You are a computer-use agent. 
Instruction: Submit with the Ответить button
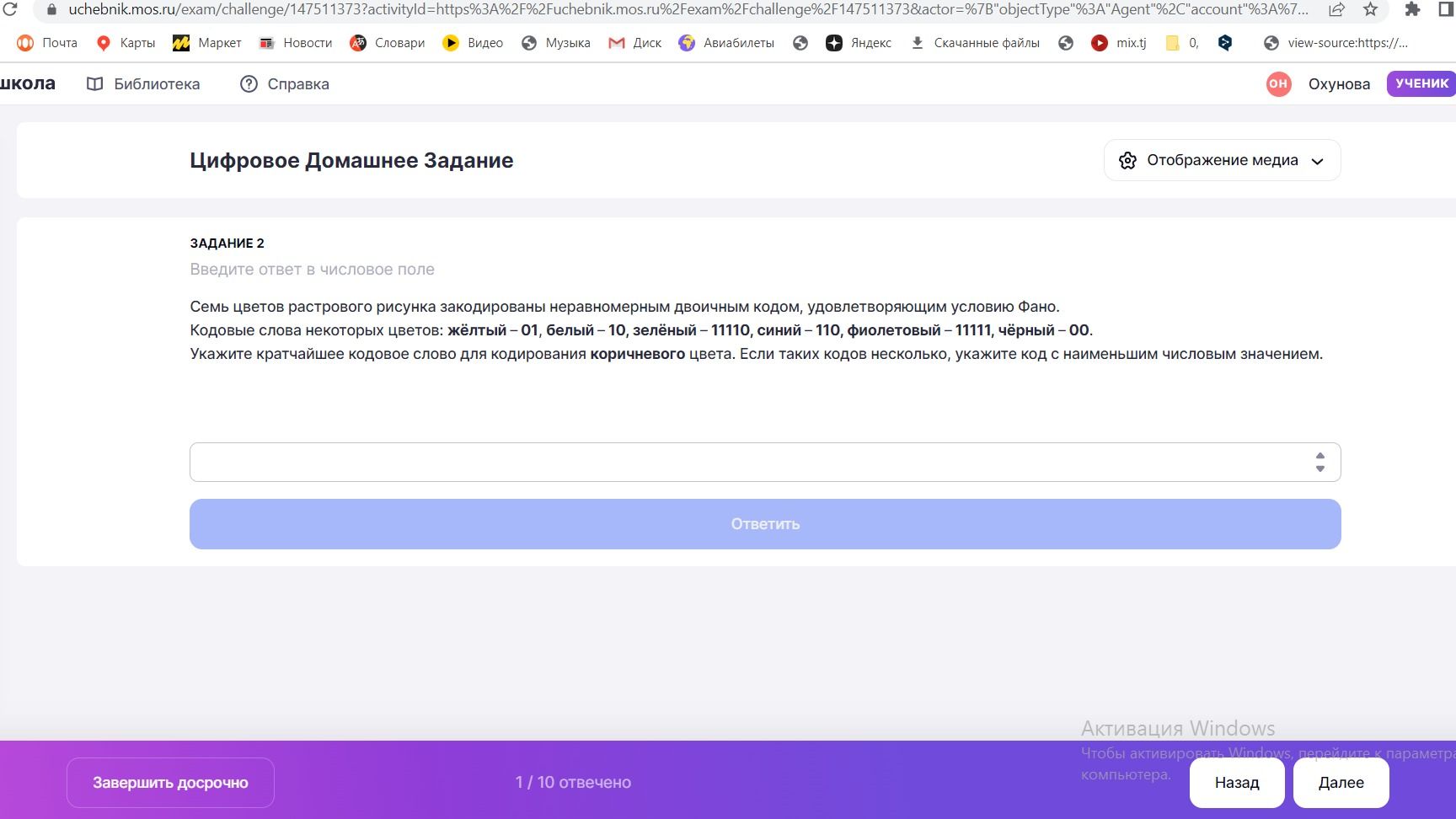tap(765, 524)
